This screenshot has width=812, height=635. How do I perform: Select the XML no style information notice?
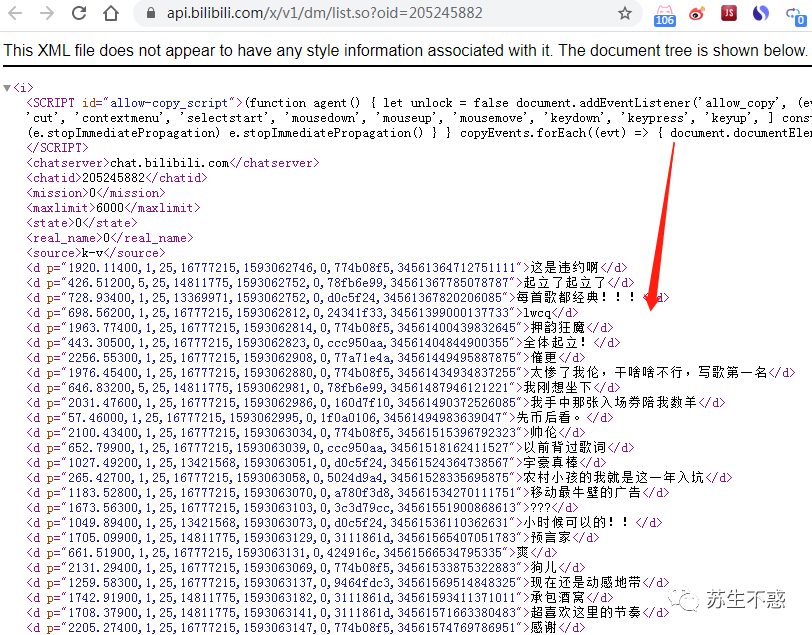[x=405, y=50]
